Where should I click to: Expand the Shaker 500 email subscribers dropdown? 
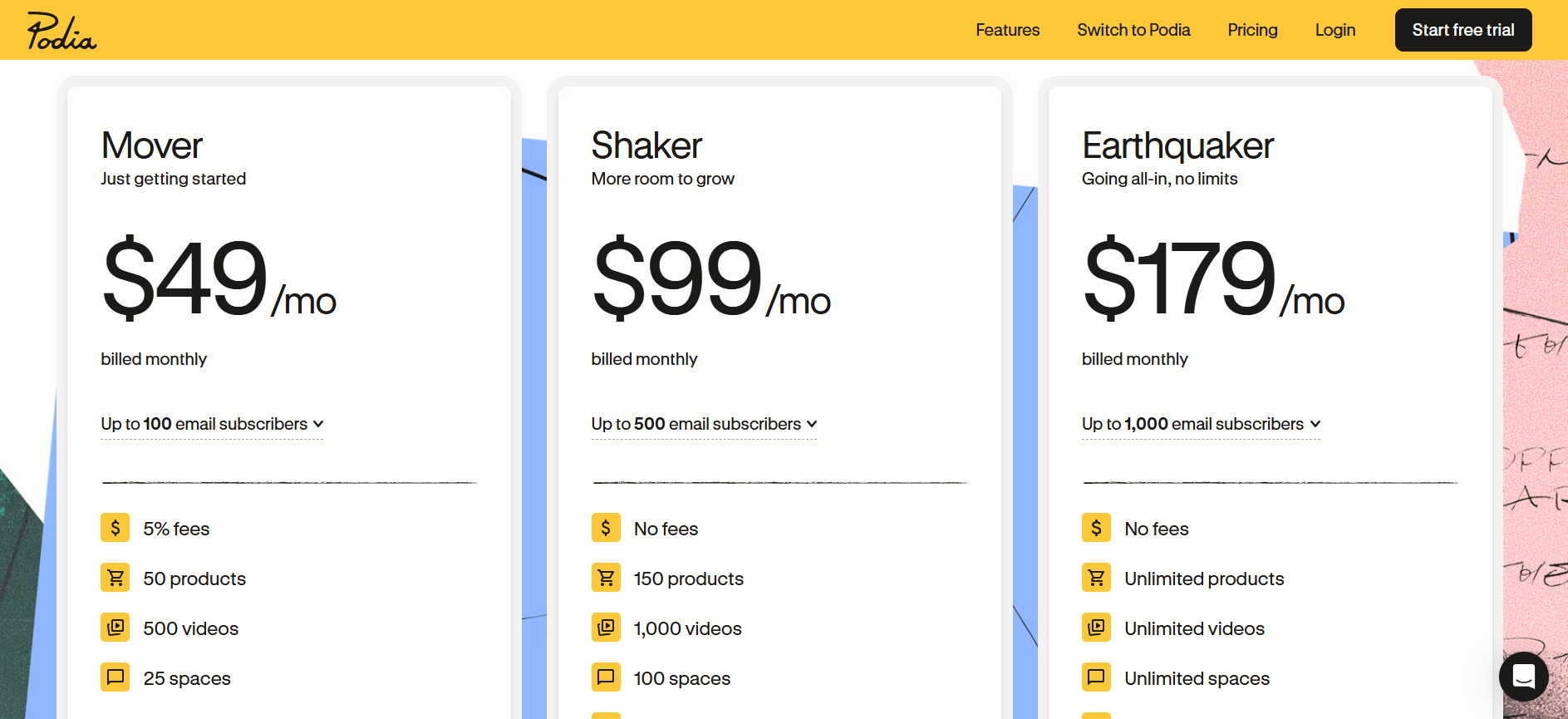(704, 424)
